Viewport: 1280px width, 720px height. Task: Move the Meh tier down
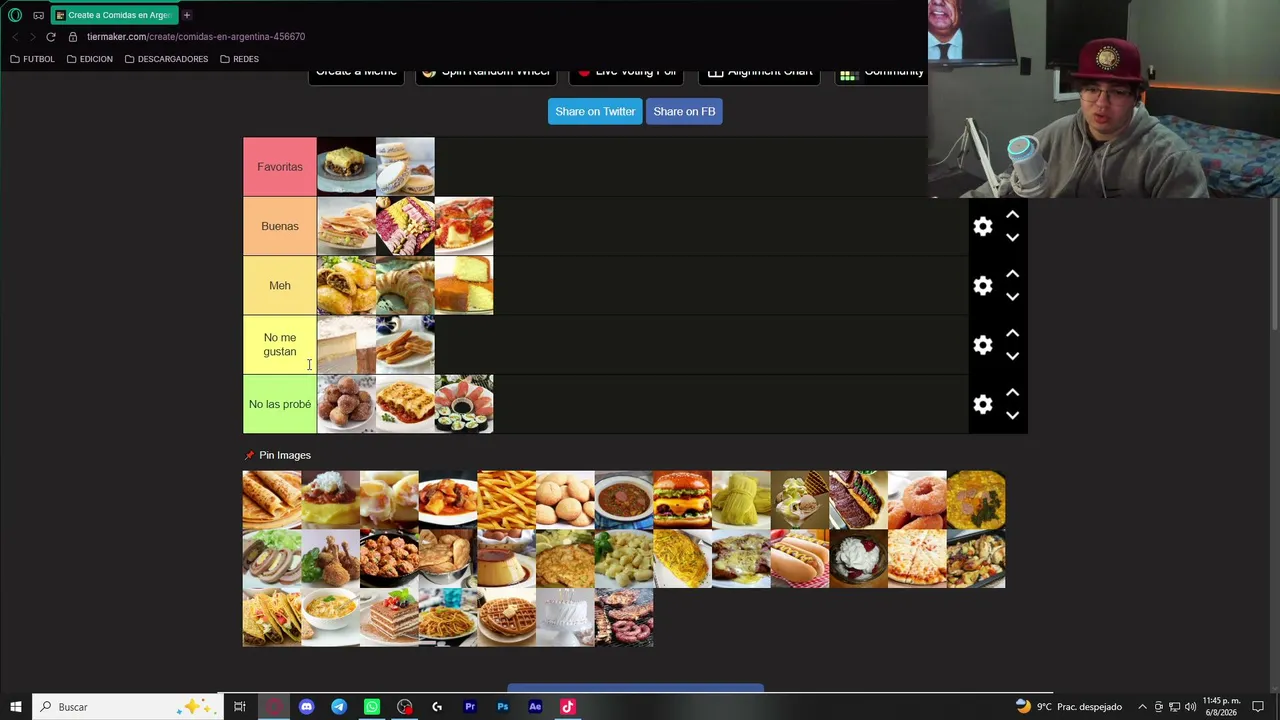[x=1012, y=297]
